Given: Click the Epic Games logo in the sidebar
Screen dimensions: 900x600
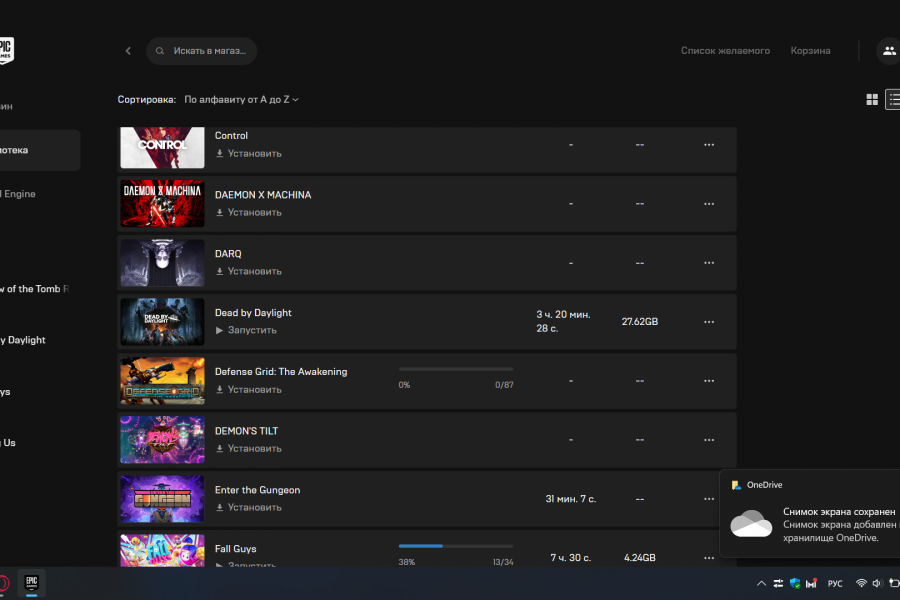Looking at the screenshot, I should 6,51.
